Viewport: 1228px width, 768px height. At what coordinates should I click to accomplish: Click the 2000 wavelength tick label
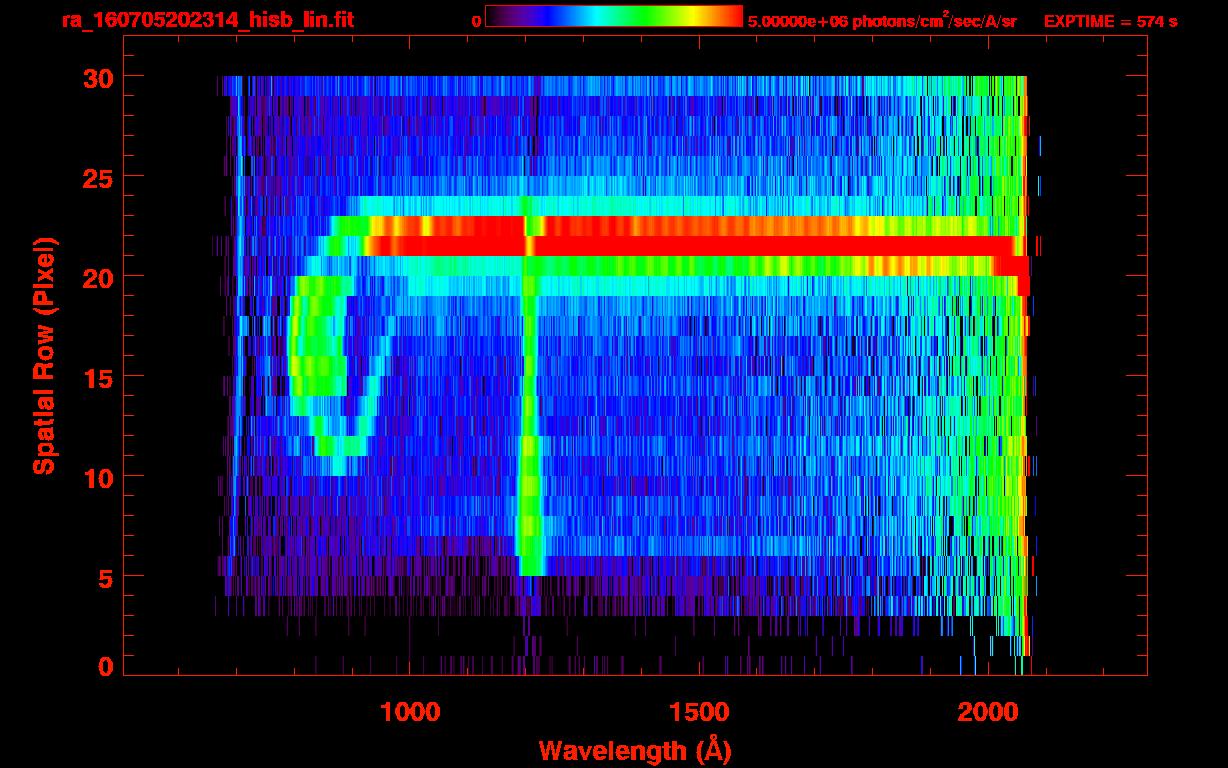pos(987,712)
